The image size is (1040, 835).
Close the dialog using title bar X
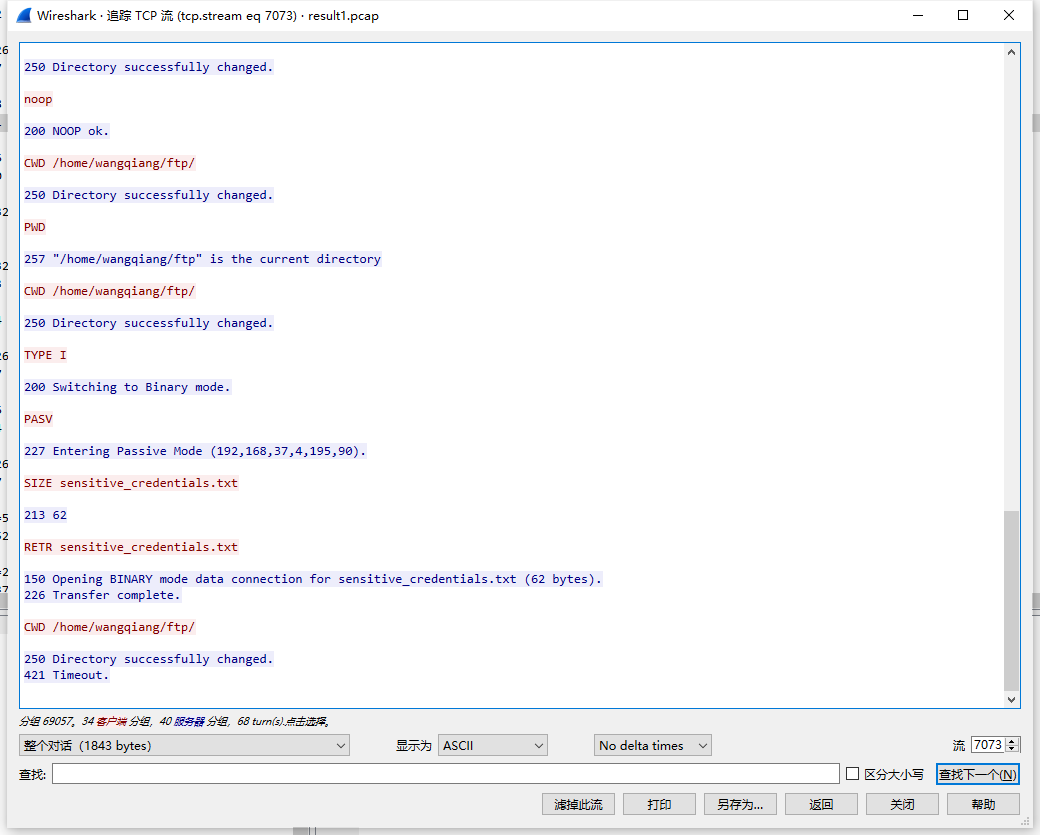point(1008,16)
